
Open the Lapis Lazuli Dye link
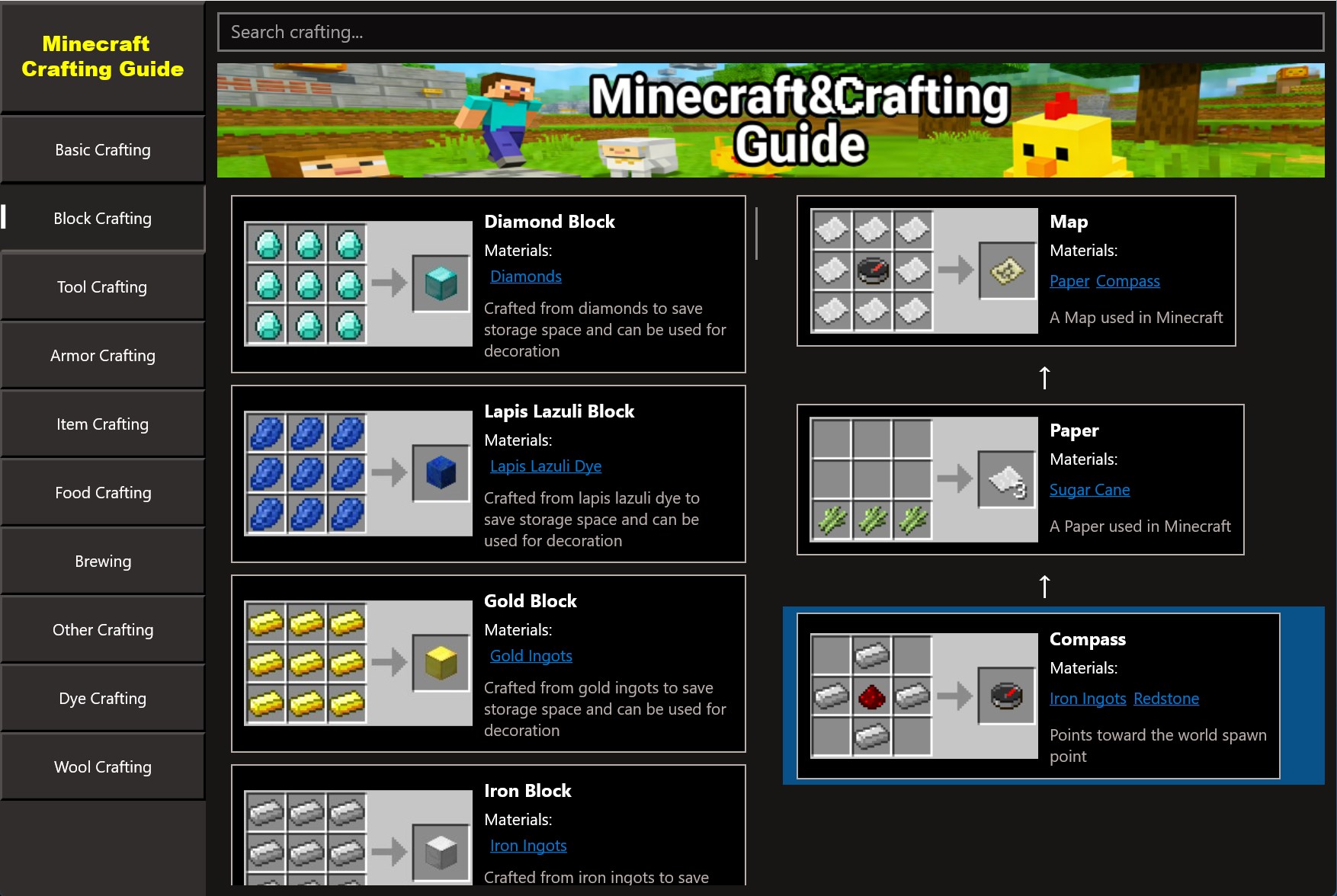tap(546, 466)
